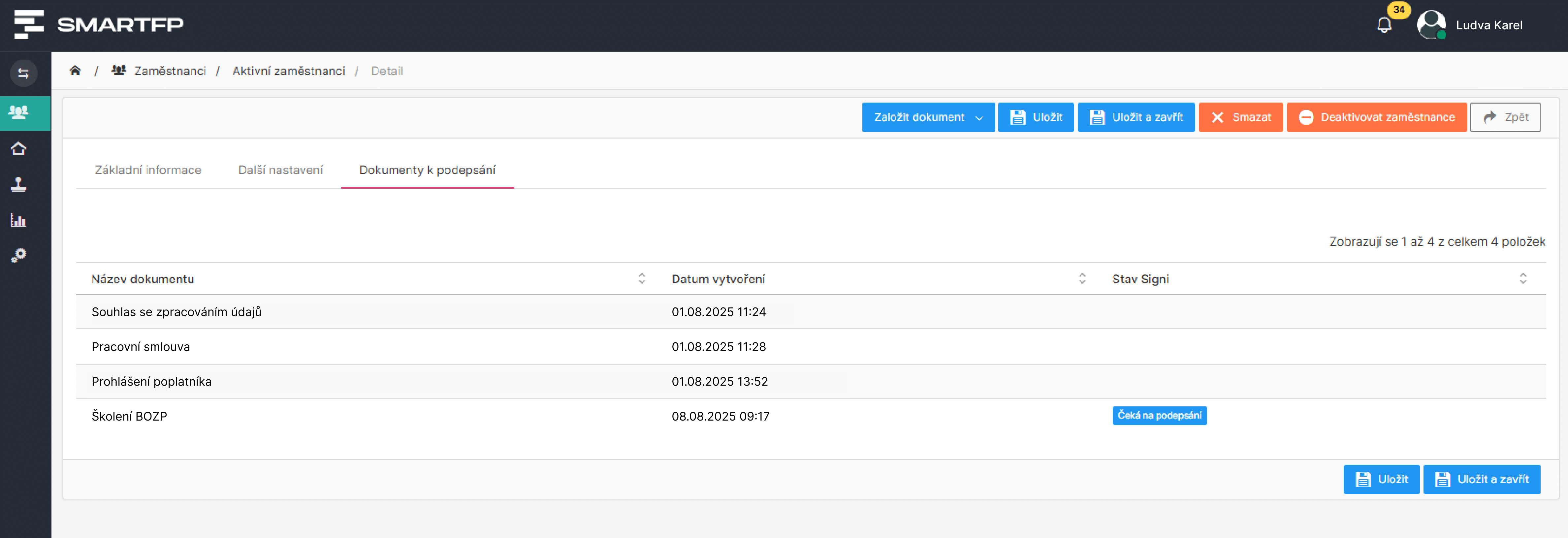Click Deaktivovat zaměstnance button
1568x538 pixels.
click(1376, 117)
